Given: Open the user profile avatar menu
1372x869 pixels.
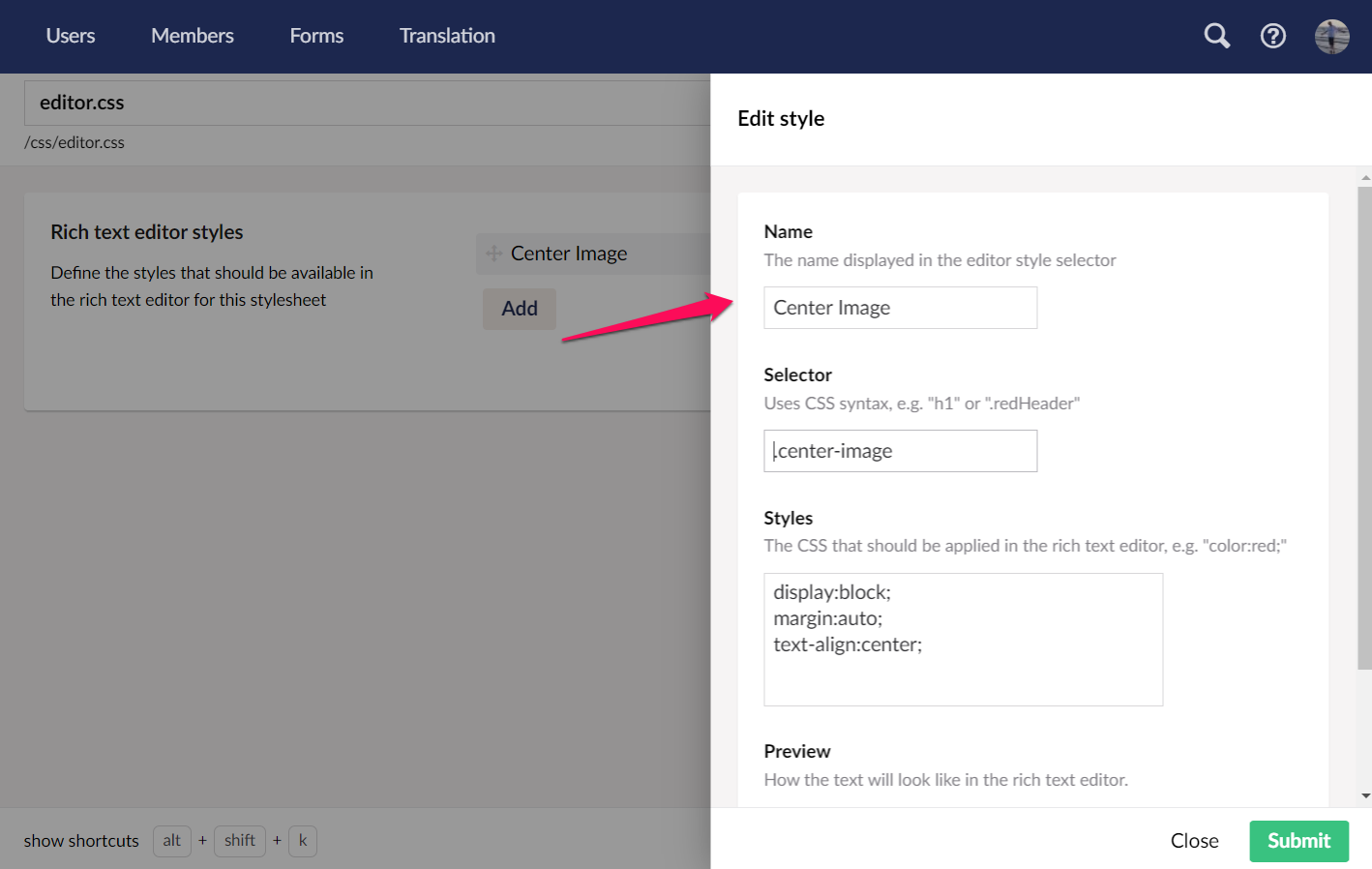Looking at the screenshot, I should tap(1331, 36).
